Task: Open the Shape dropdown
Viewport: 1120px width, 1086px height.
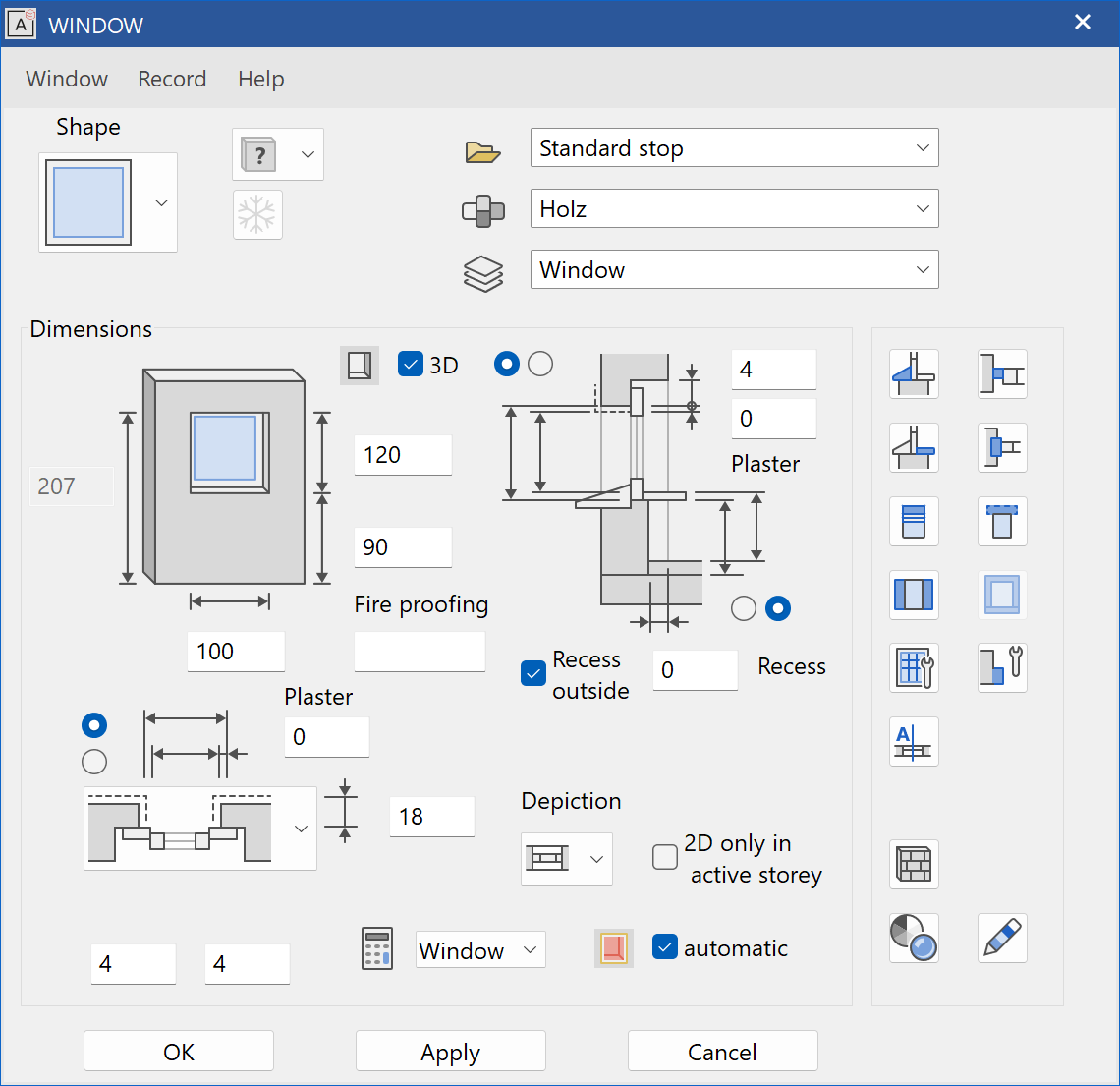Action: 108,202
